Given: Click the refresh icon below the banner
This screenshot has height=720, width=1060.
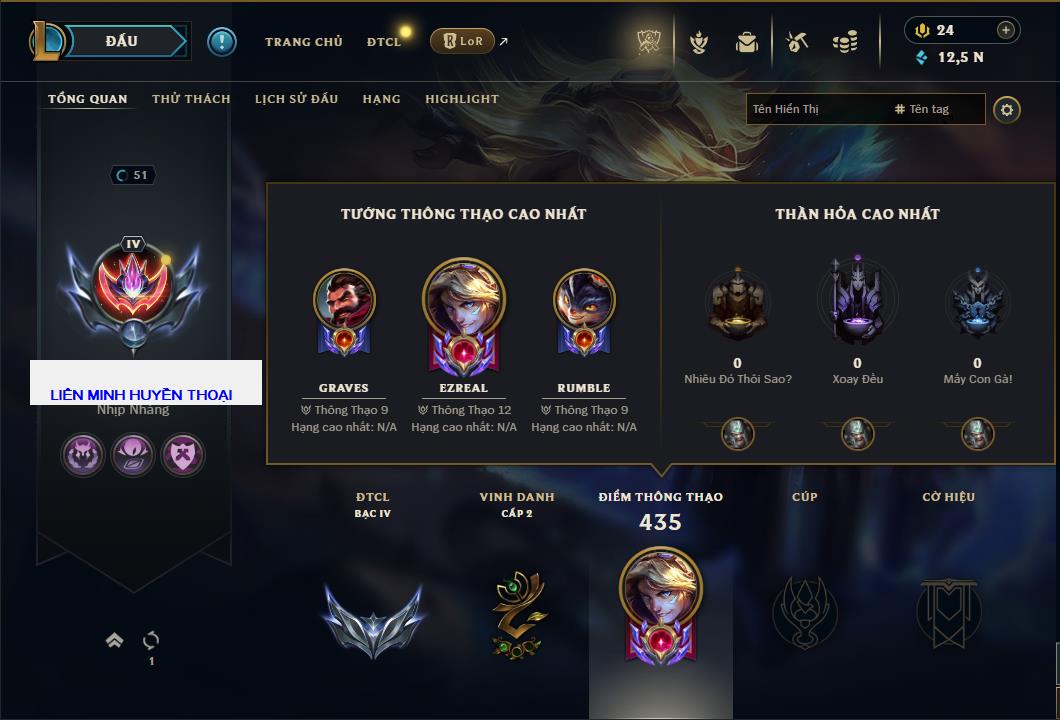Looking at the screenshot, I should click(x=151, y=640).
